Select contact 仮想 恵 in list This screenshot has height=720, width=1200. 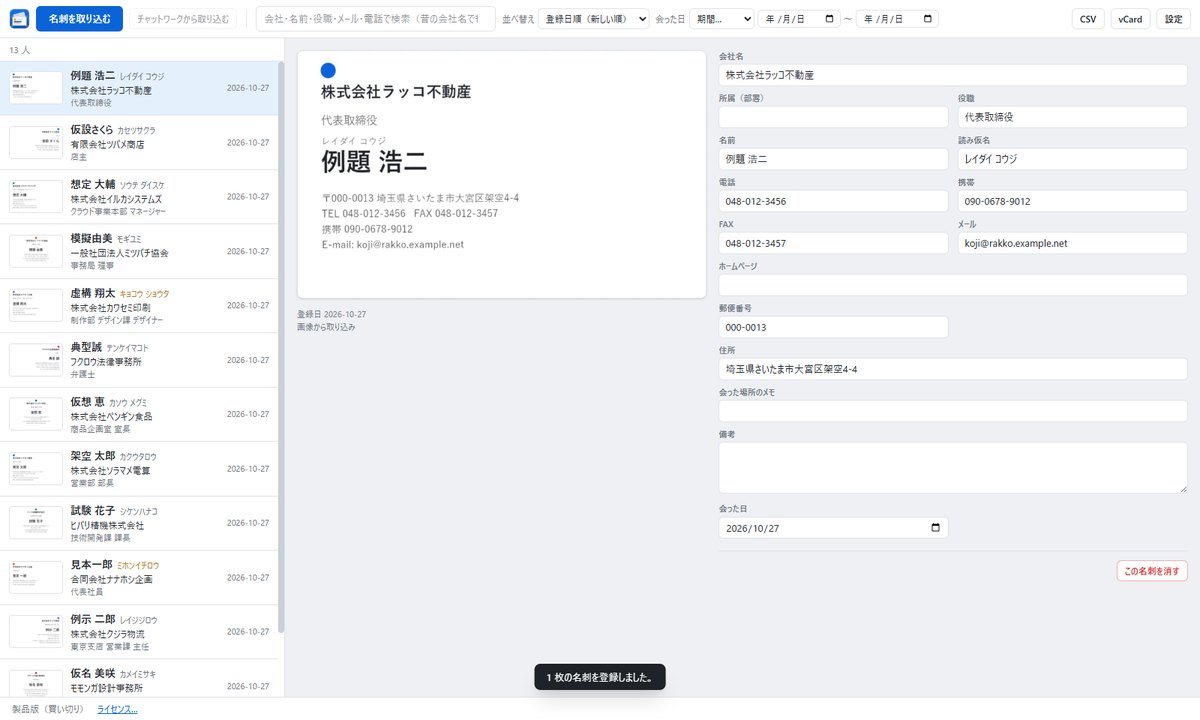[139, 414]
